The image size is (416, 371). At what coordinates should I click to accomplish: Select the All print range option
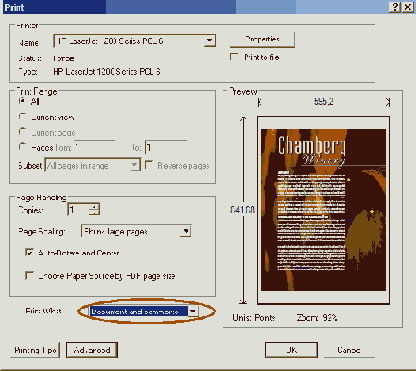23,100
